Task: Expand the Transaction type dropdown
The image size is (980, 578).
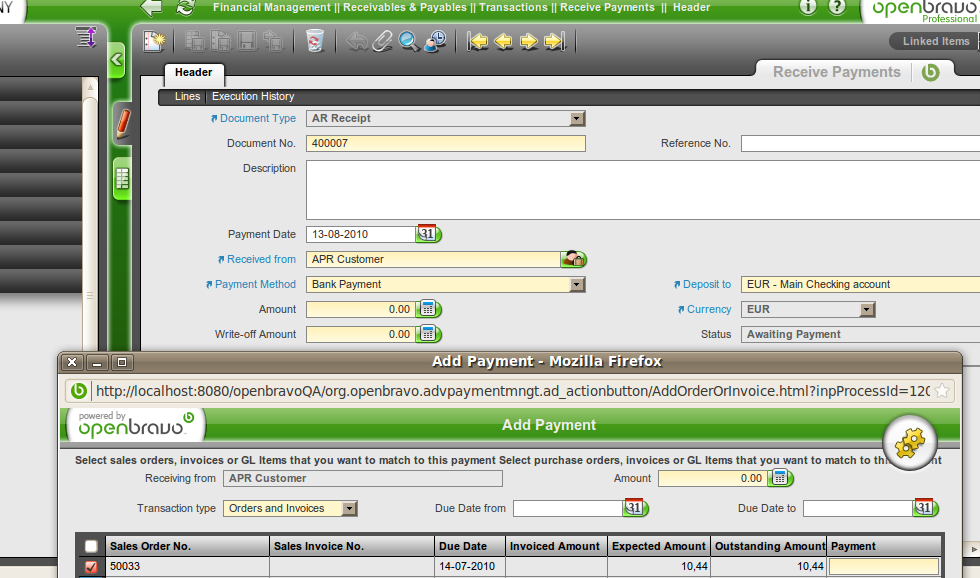Action: (348, 508)
